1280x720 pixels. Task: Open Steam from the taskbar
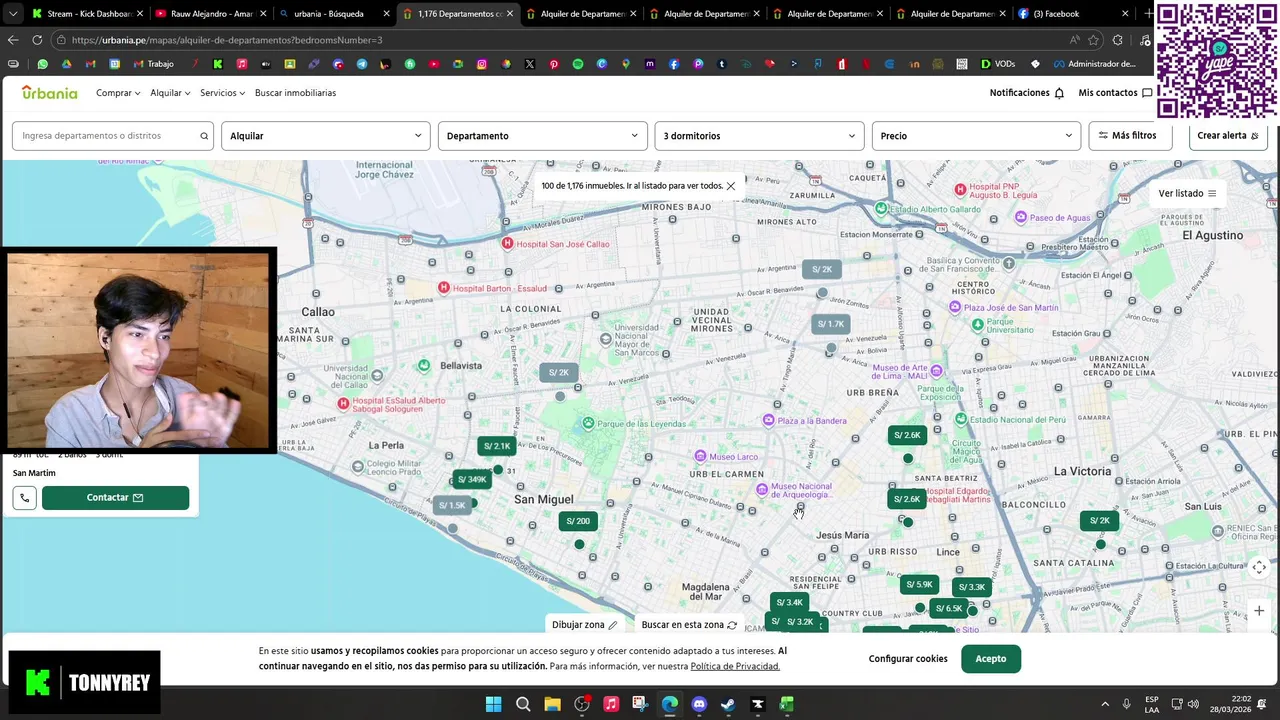[728, 704]
